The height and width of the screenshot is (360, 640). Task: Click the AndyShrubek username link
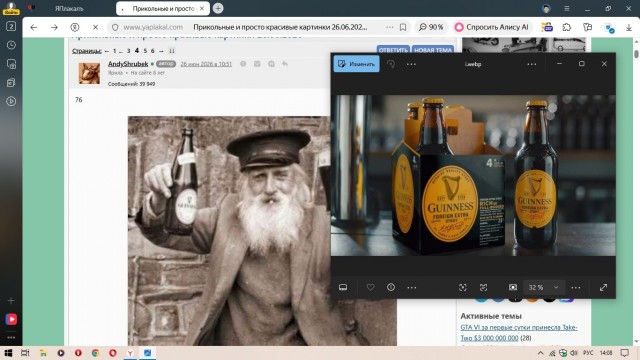pos(128,64)
